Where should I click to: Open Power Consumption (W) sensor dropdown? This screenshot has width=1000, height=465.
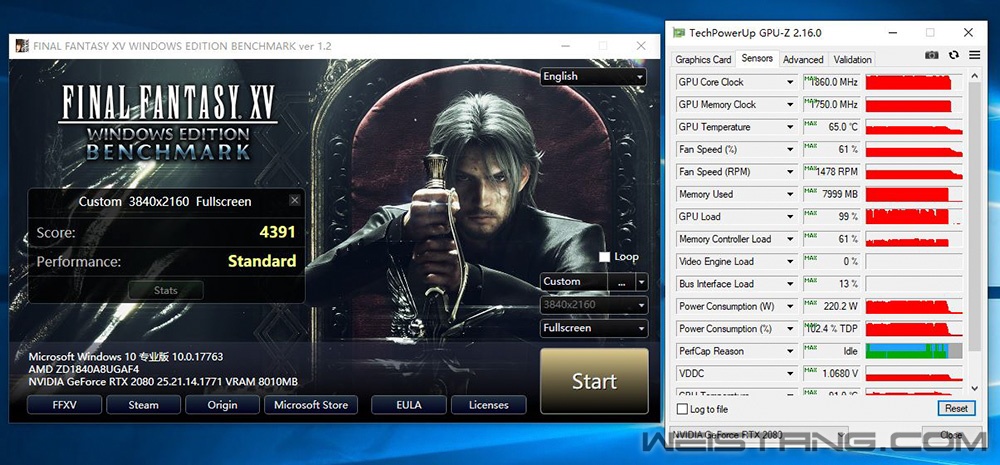790,306
